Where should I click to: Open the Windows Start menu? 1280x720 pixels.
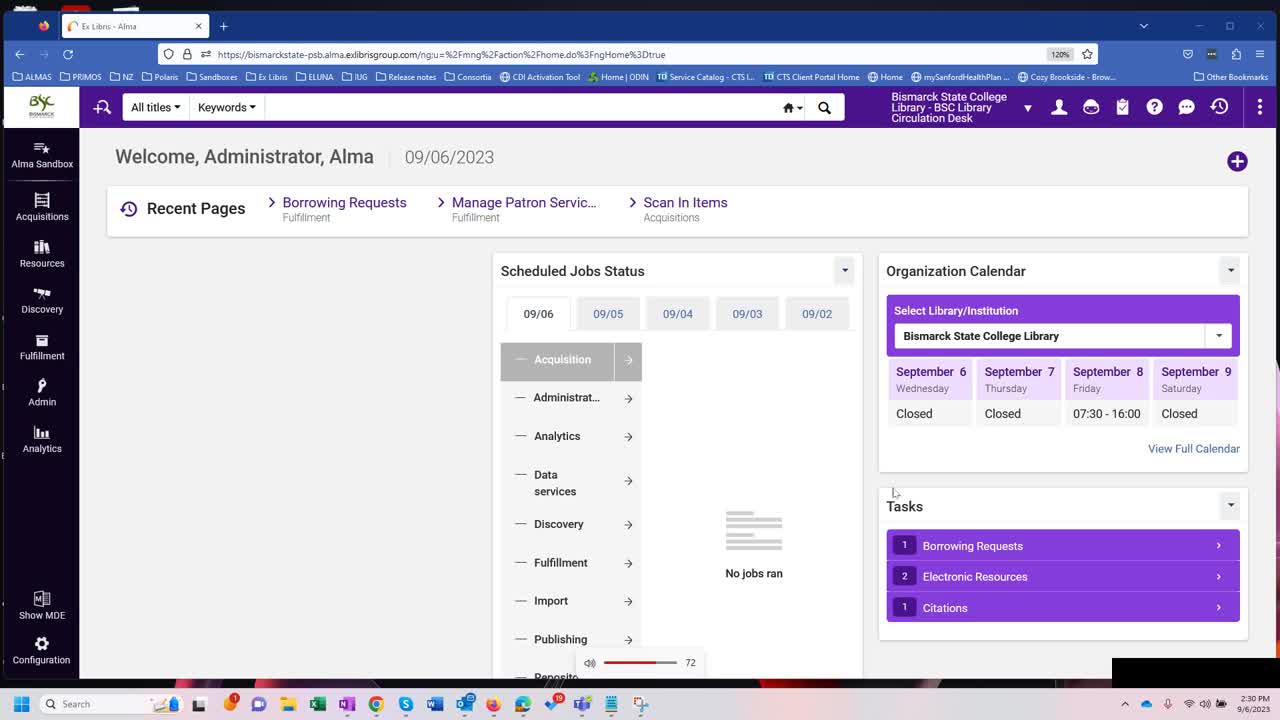[x=21, y=704]
